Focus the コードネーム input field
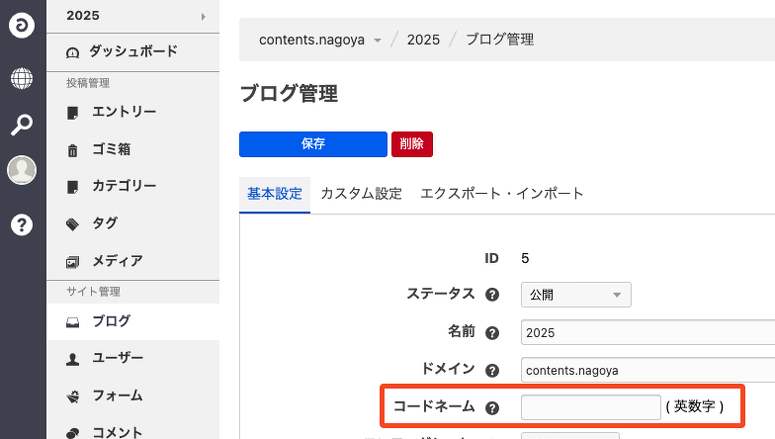775x439 pixels. point(590,408)
